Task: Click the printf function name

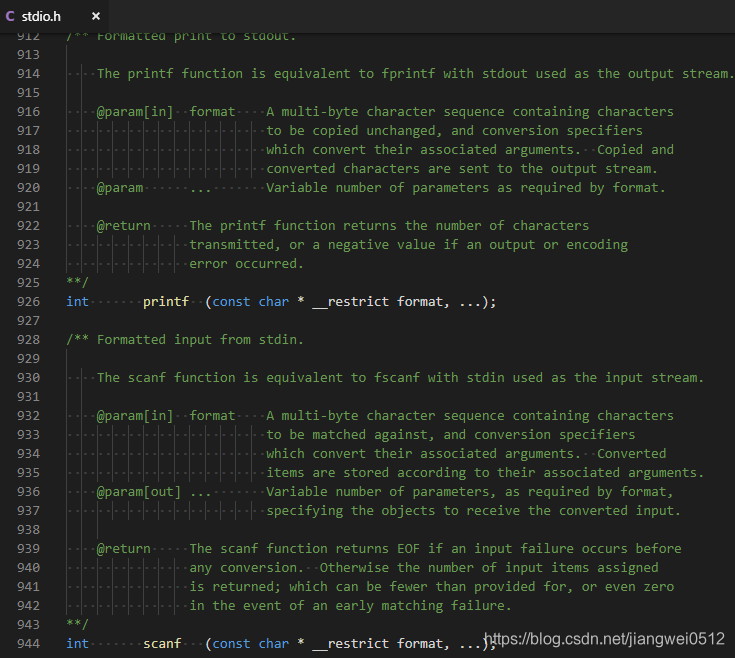Action: (x=166, y=302)
